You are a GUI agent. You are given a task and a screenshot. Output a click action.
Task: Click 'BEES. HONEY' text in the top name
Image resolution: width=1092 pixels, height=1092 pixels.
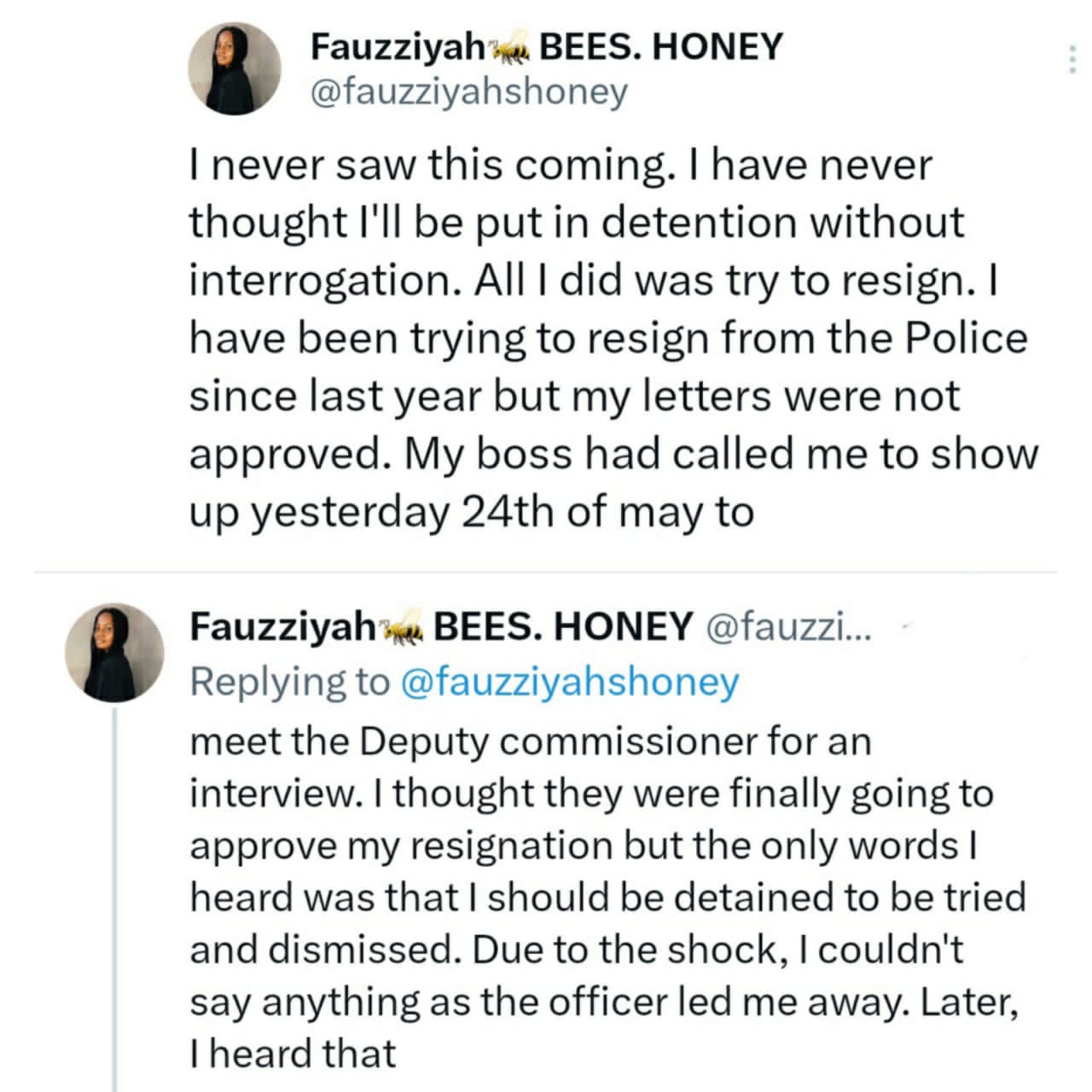click(662, 48)
